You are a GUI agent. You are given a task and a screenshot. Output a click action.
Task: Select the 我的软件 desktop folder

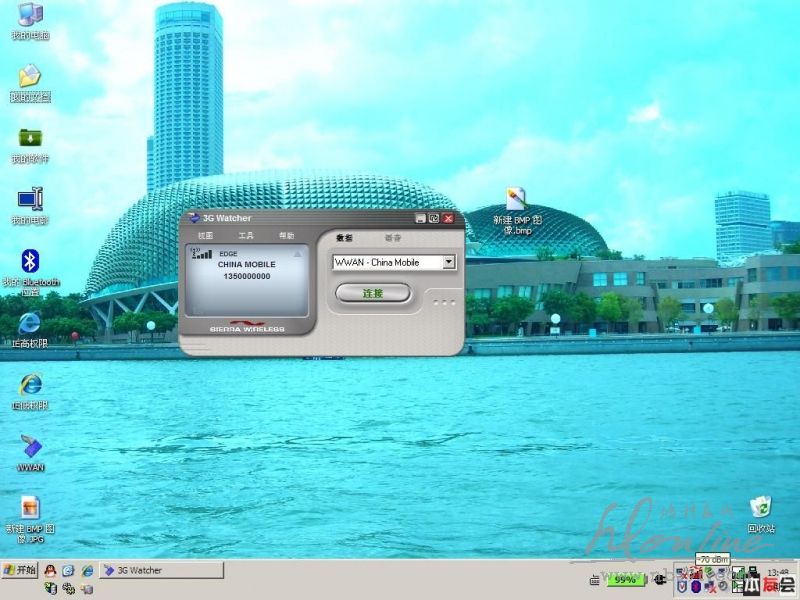30,139
